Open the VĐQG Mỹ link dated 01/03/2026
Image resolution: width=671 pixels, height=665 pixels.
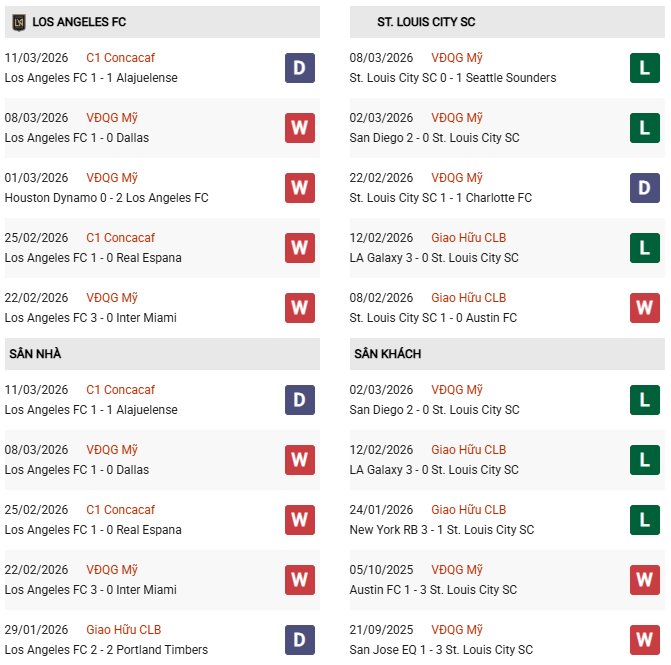[112, 178]
